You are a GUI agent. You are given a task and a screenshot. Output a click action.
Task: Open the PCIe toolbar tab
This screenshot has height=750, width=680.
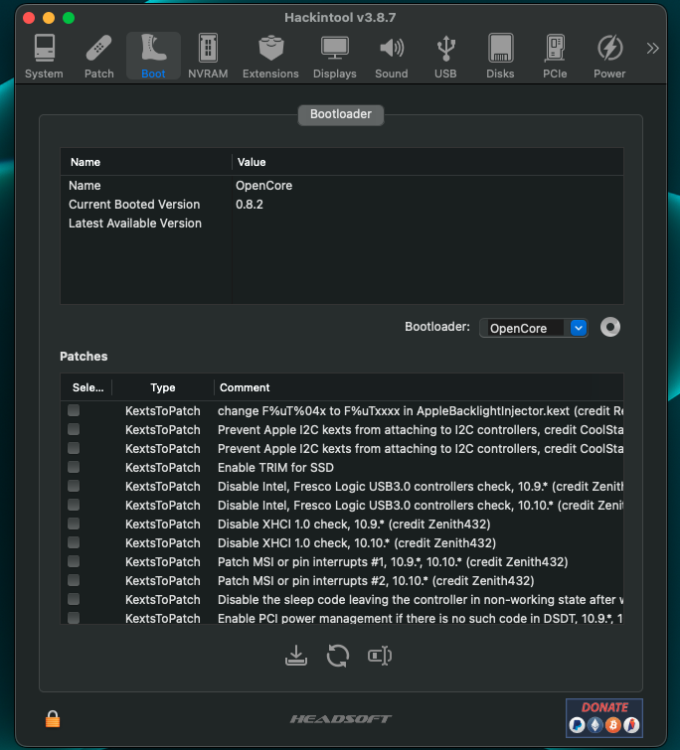point(555,56)
